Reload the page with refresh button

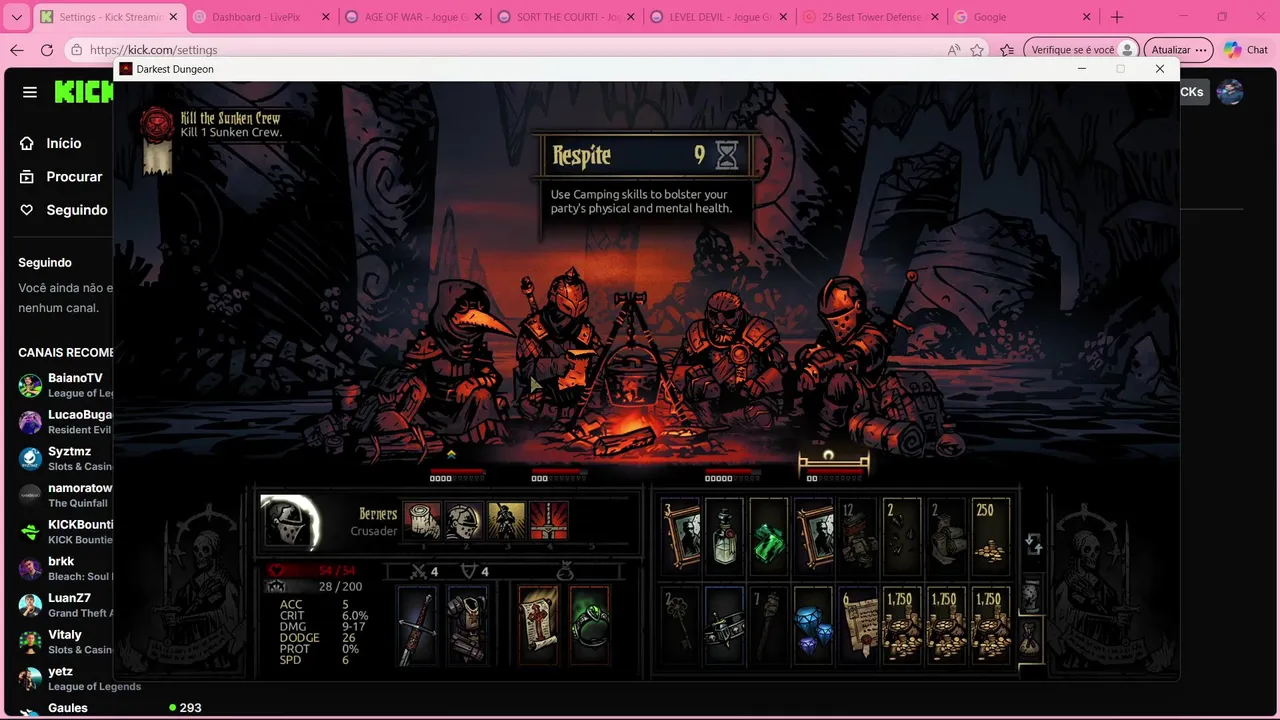pos(47,50)
